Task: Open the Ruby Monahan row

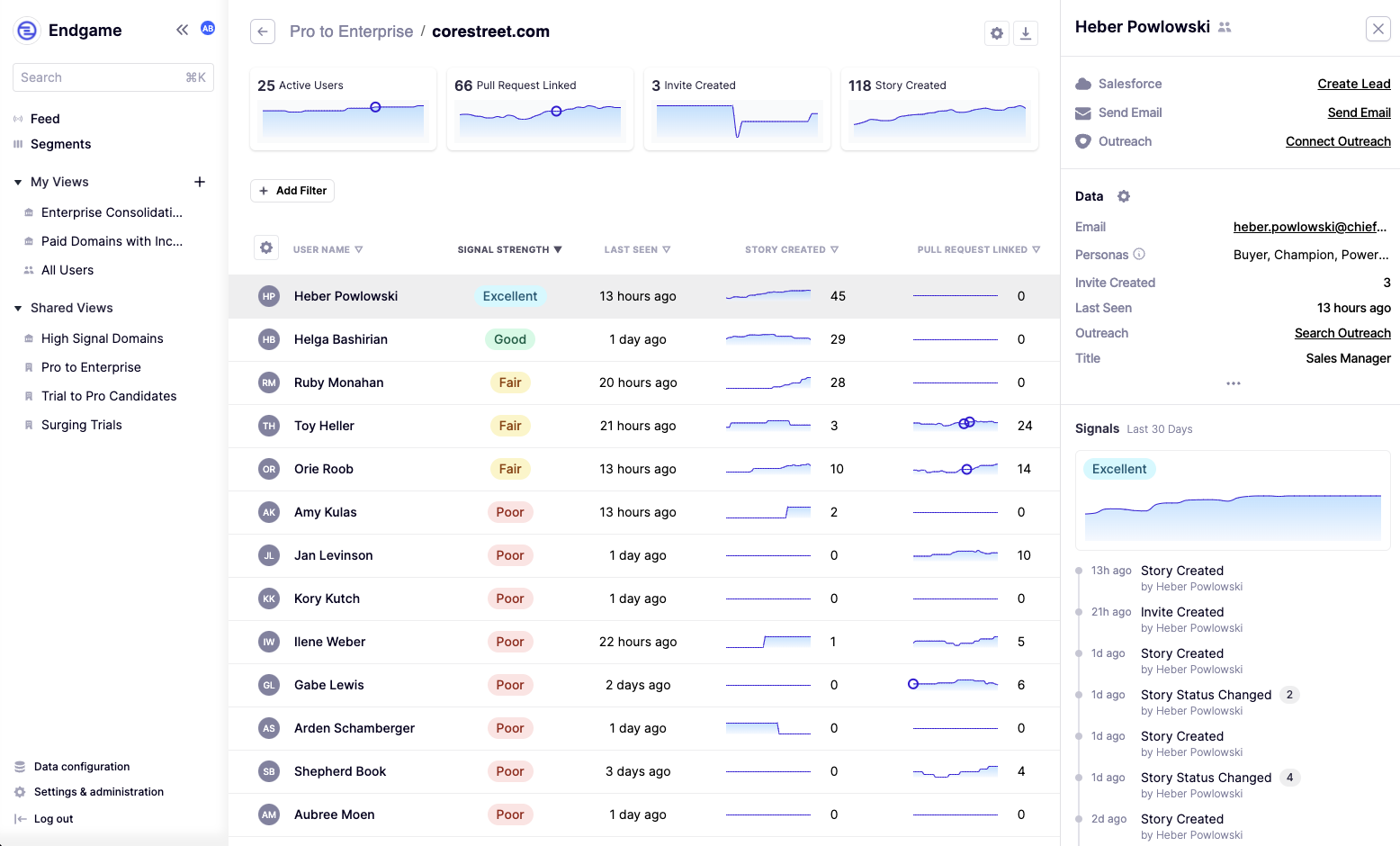Action: (643, 382)
